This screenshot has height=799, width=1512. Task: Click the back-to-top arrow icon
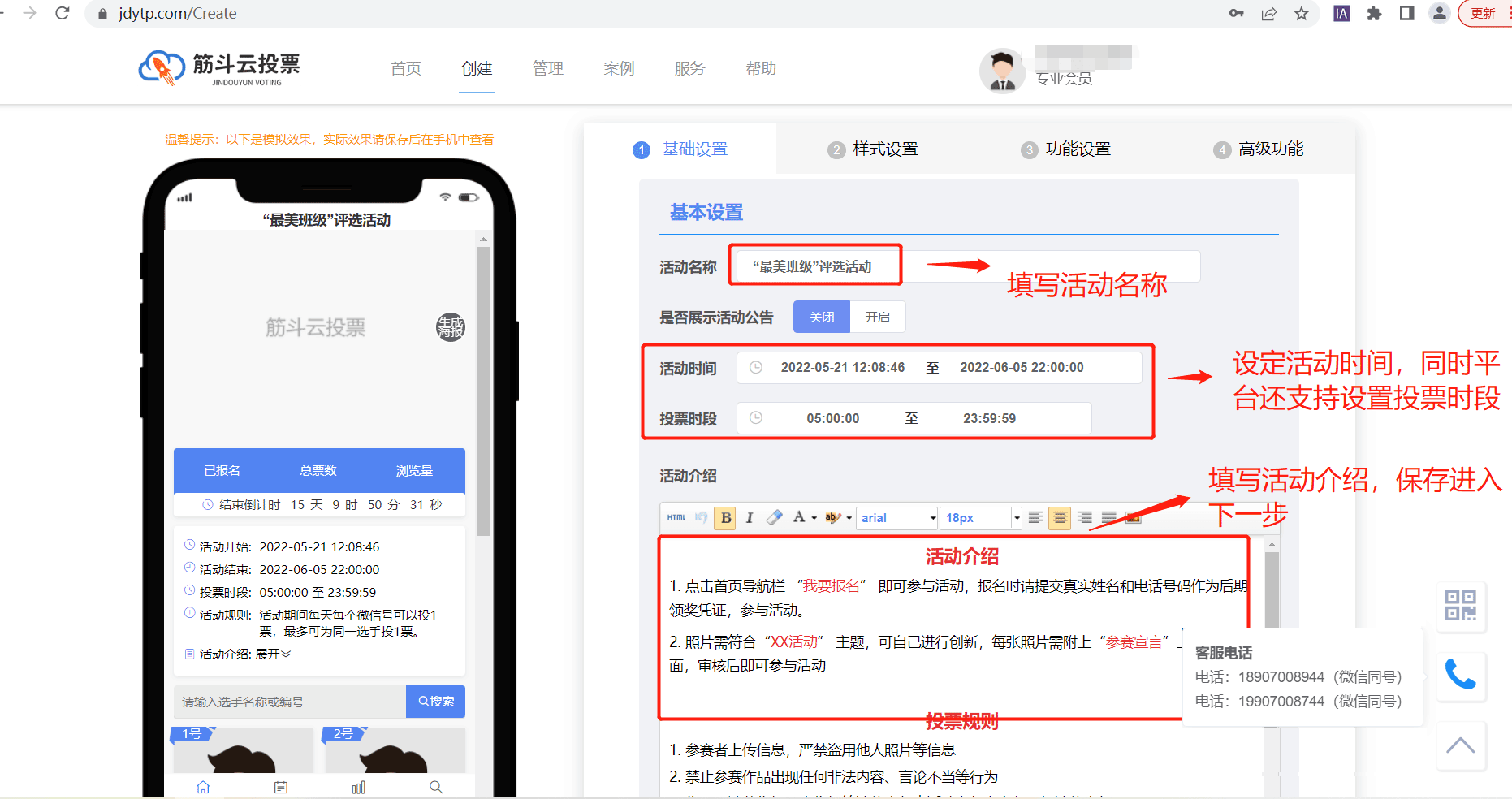[1460, 745]
